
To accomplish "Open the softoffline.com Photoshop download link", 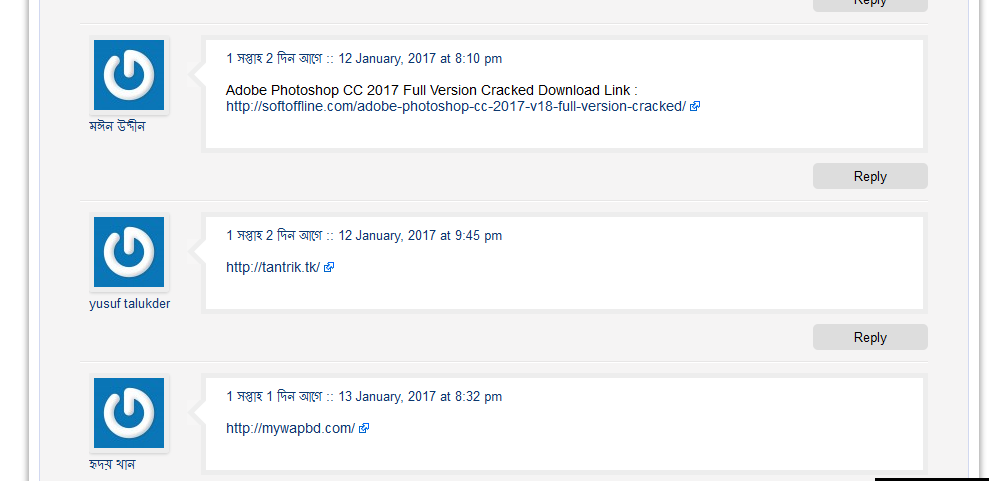I will (455, 106).
